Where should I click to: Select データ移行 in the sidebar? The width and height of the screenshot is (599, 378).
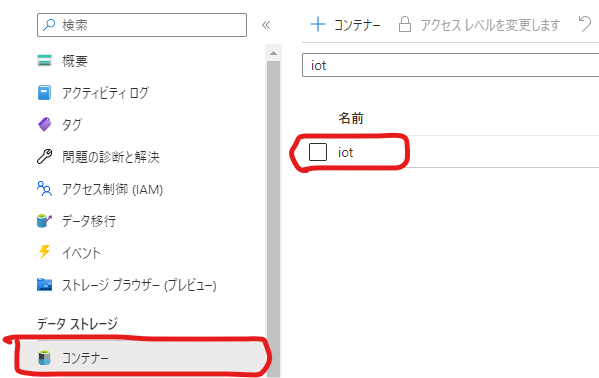[x=89, y=221]
